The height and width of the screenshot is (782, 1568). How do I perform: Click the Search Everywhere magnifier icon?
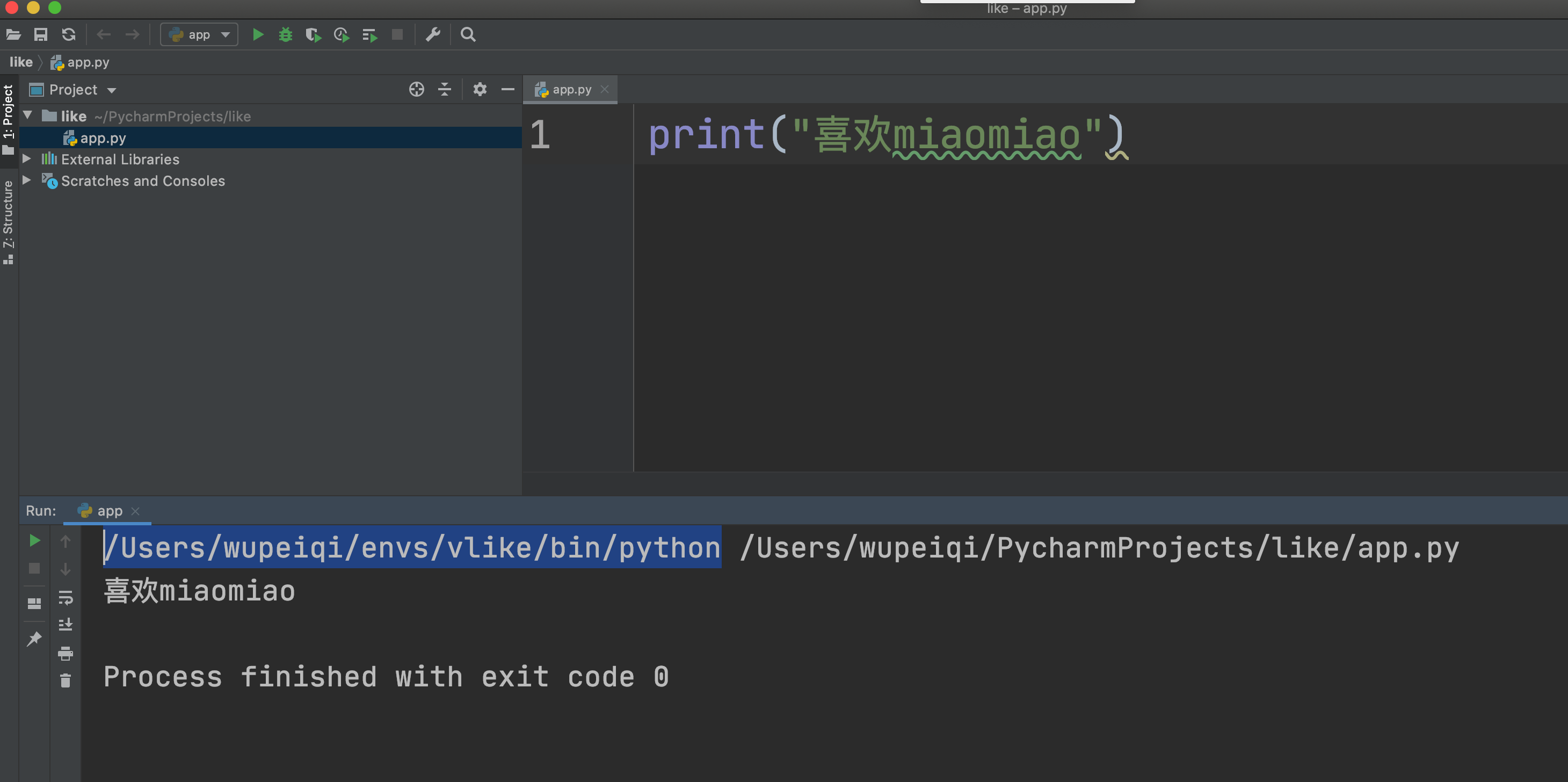pyautogui.click(x=468, y=35)
